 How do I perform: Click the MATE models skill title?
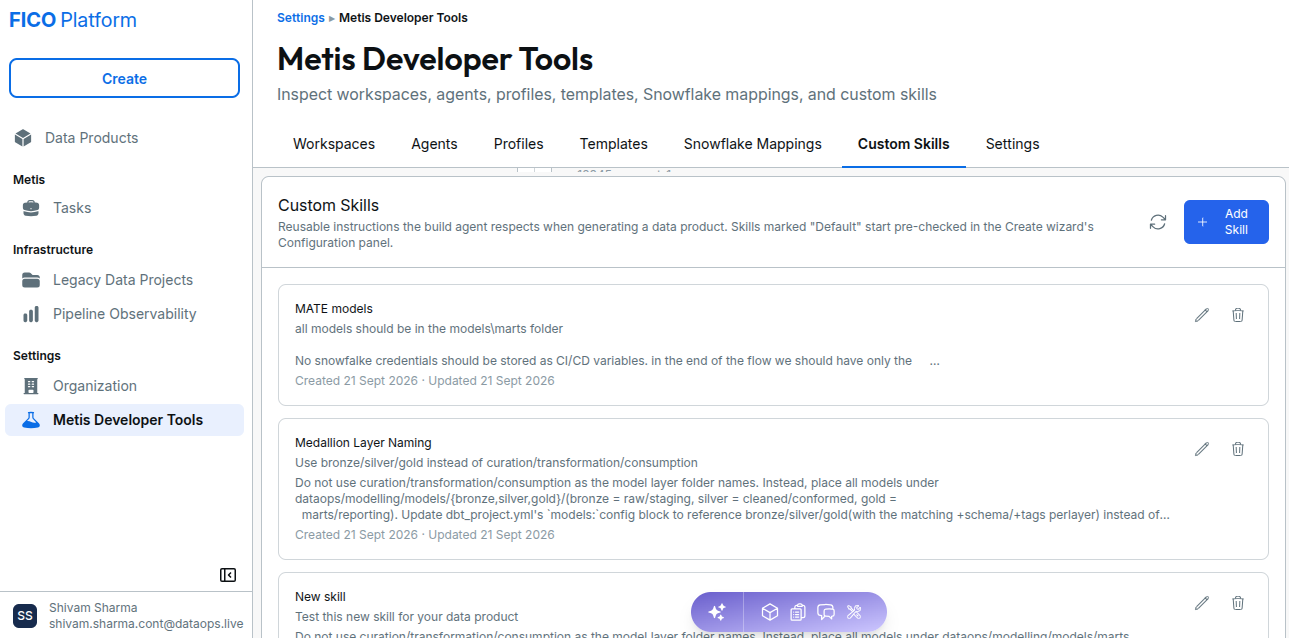click(334, 309)
